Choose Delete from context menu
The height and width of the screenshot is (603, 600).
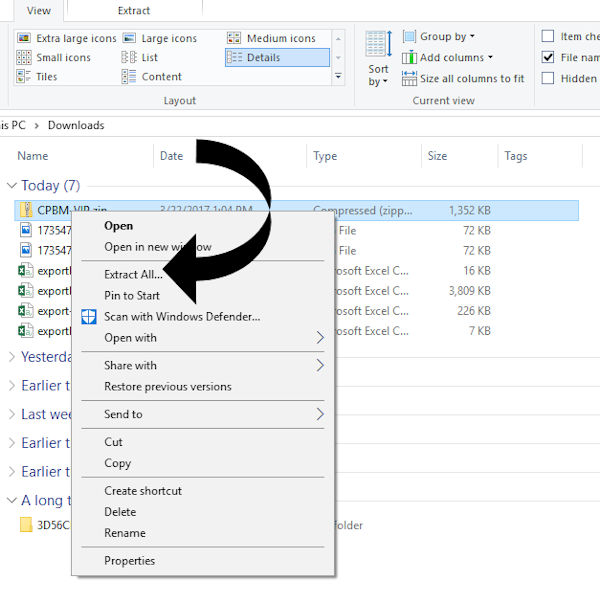coord(203,512)
